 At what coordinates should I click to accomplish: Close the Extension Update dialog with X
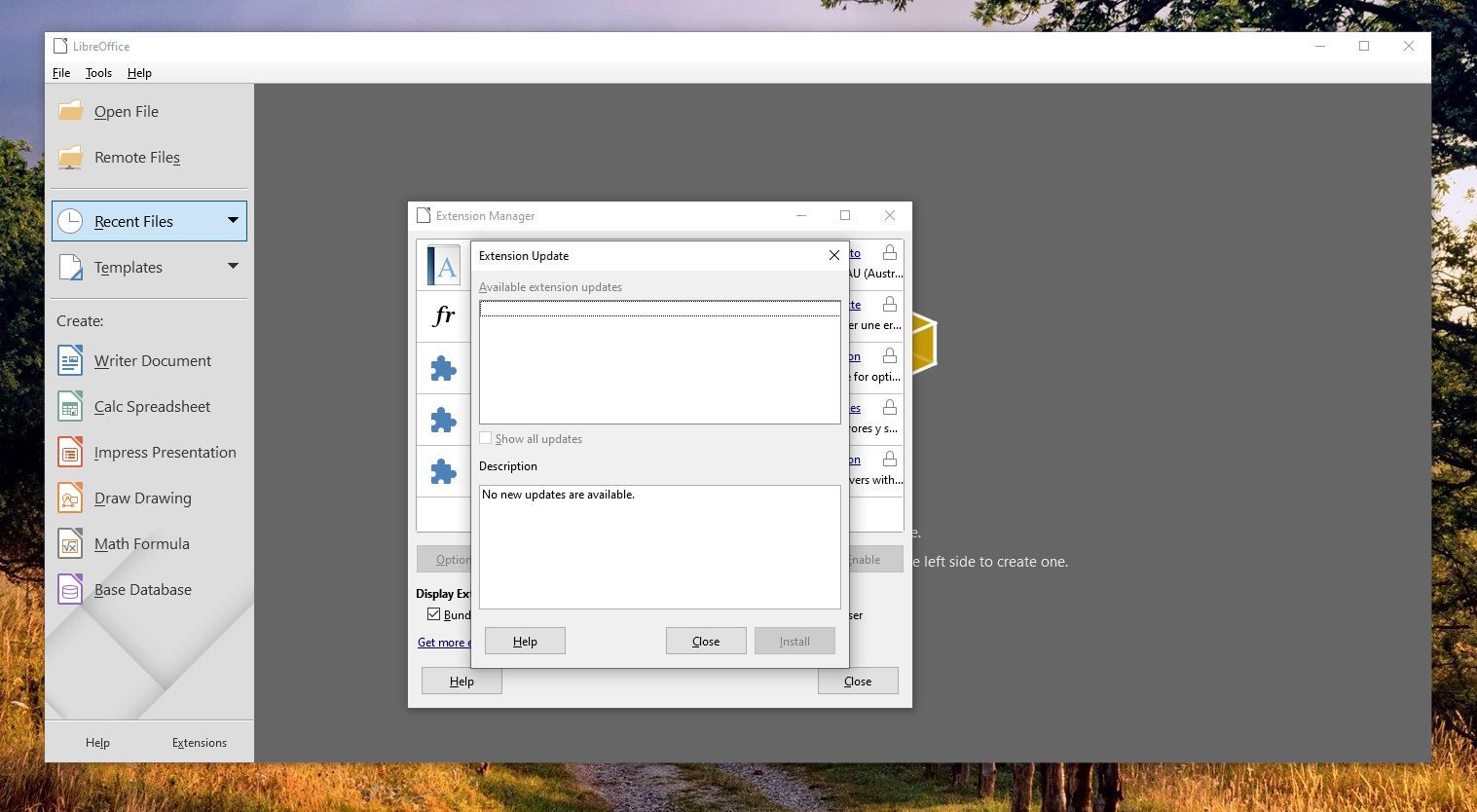pos(833,255)
